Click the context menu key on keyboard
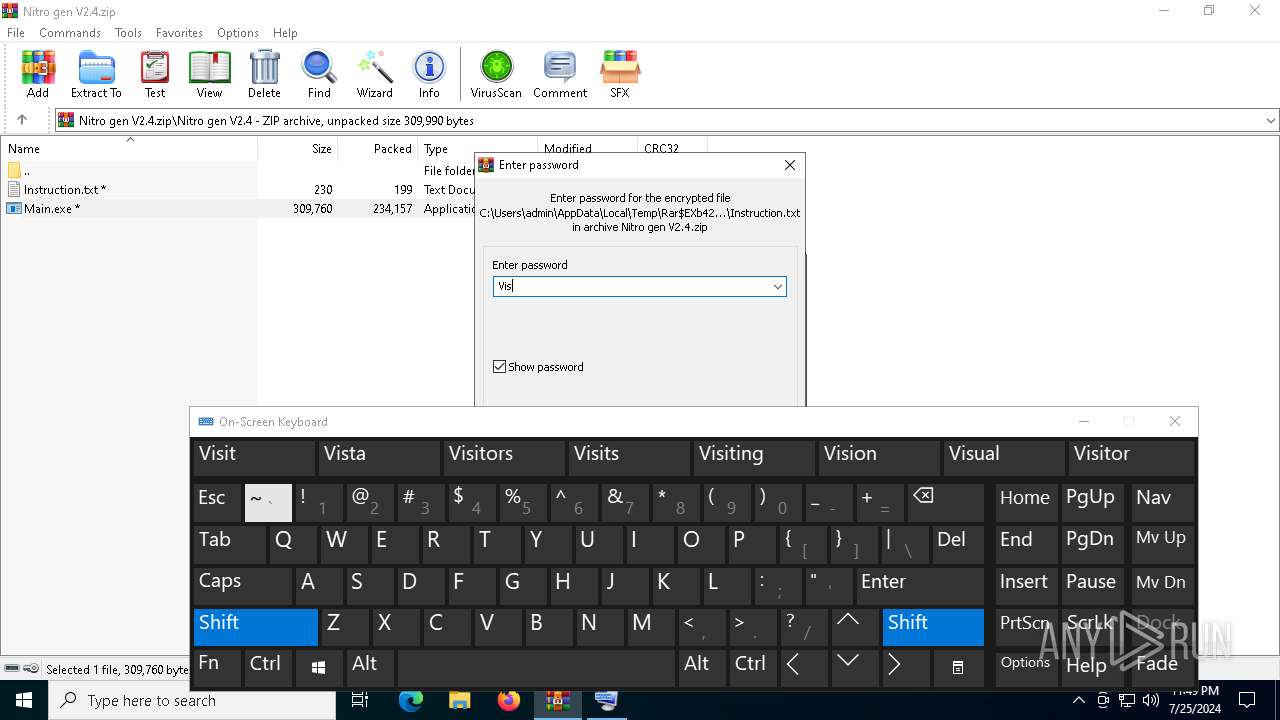 [x=958, y=667]
